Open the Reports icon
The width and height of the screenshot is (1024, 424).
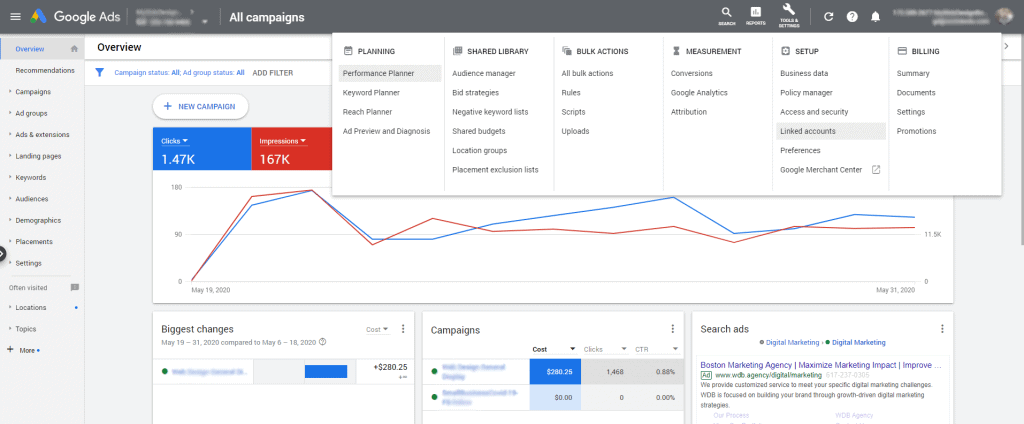(756, 15)
